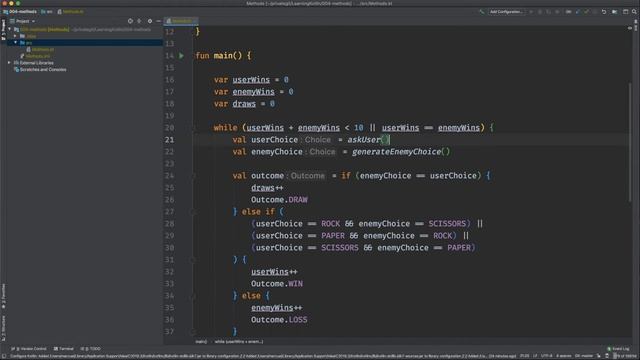Viewport: 640px width, 360px height.
Task: Toggle the TODO tool window
Action: pyautogui.click(x=90, y=349)
